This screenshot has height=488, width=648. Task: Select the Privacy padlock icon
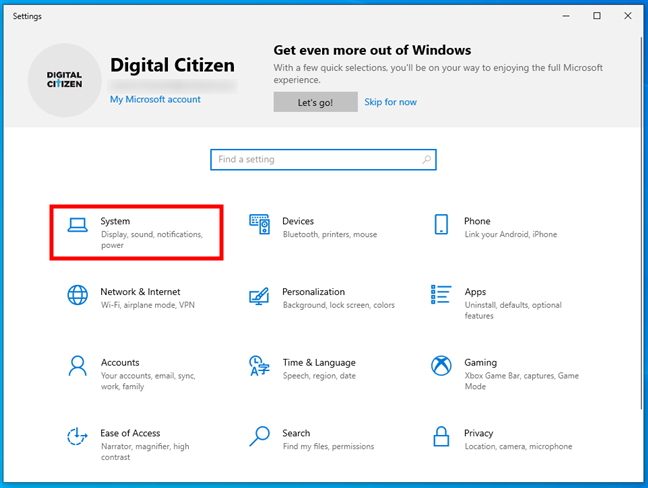[x=441, y=437]
